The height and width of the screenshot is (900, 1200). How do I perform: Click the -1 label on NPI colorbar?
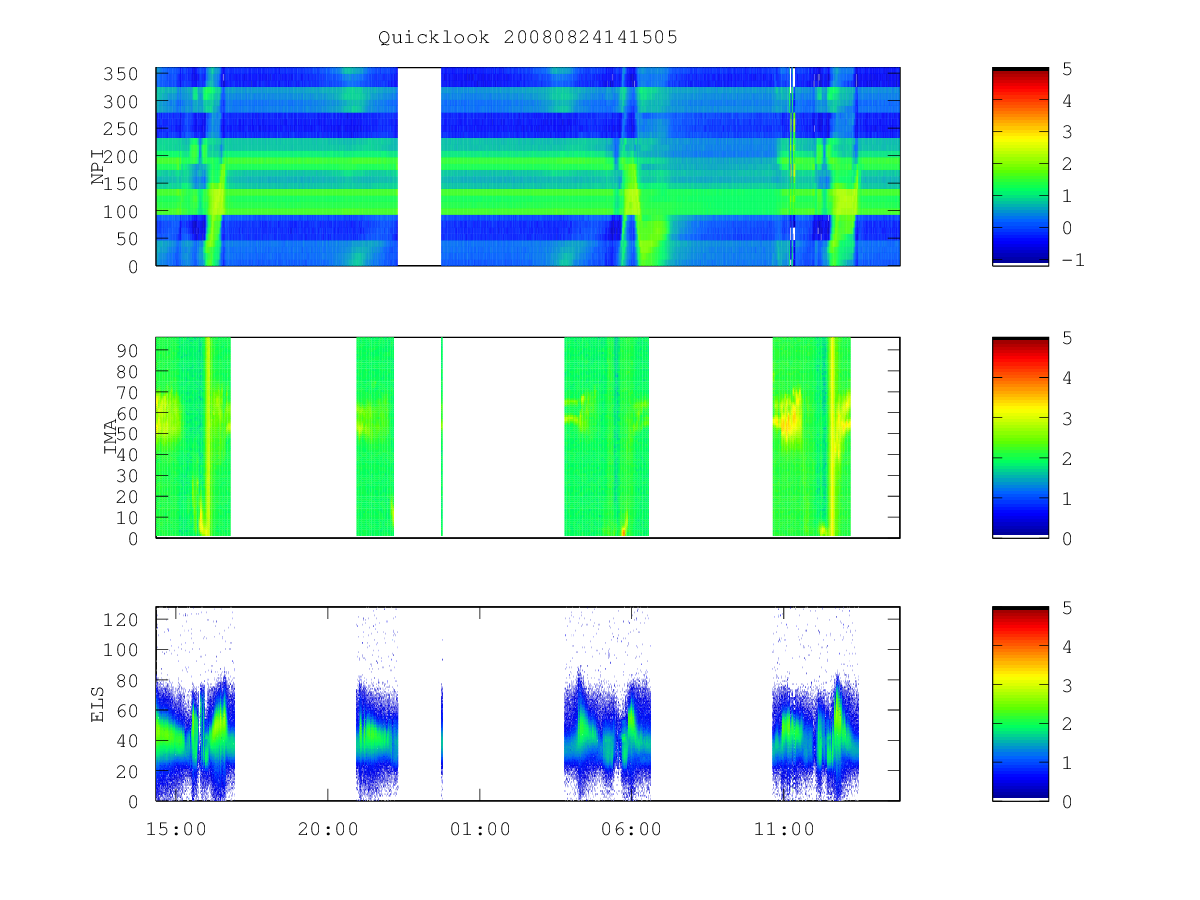coord(1074,259)
